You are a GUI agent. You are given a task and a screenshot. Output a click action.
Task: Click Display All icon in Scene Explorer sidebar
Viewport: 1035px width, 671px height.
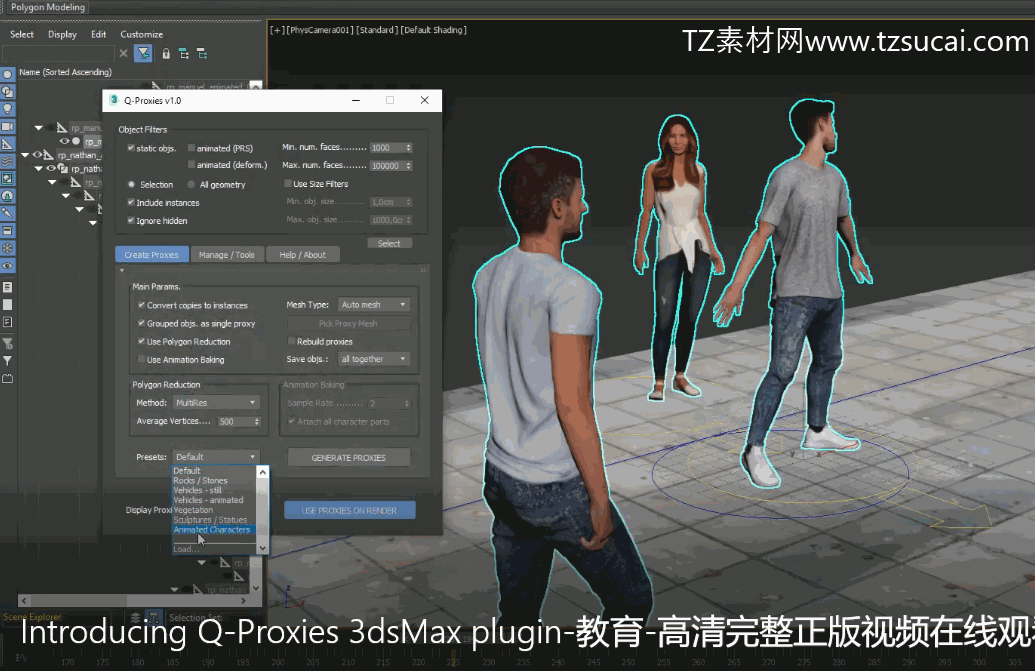[7, 287]
